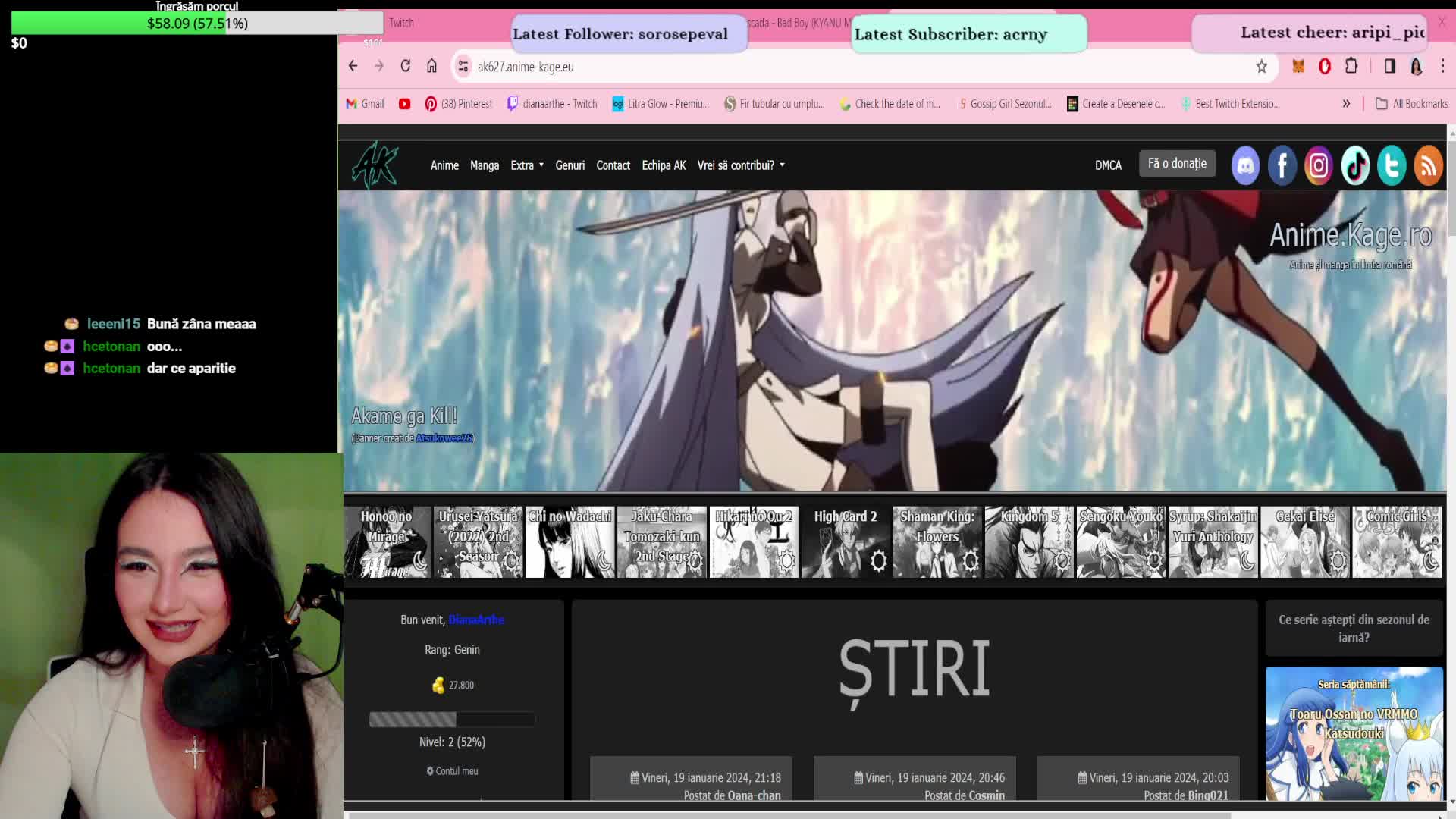Open the DMCA link
Image resolution: width=1456 pixels, height=819 pixels.
point(1108,165)
